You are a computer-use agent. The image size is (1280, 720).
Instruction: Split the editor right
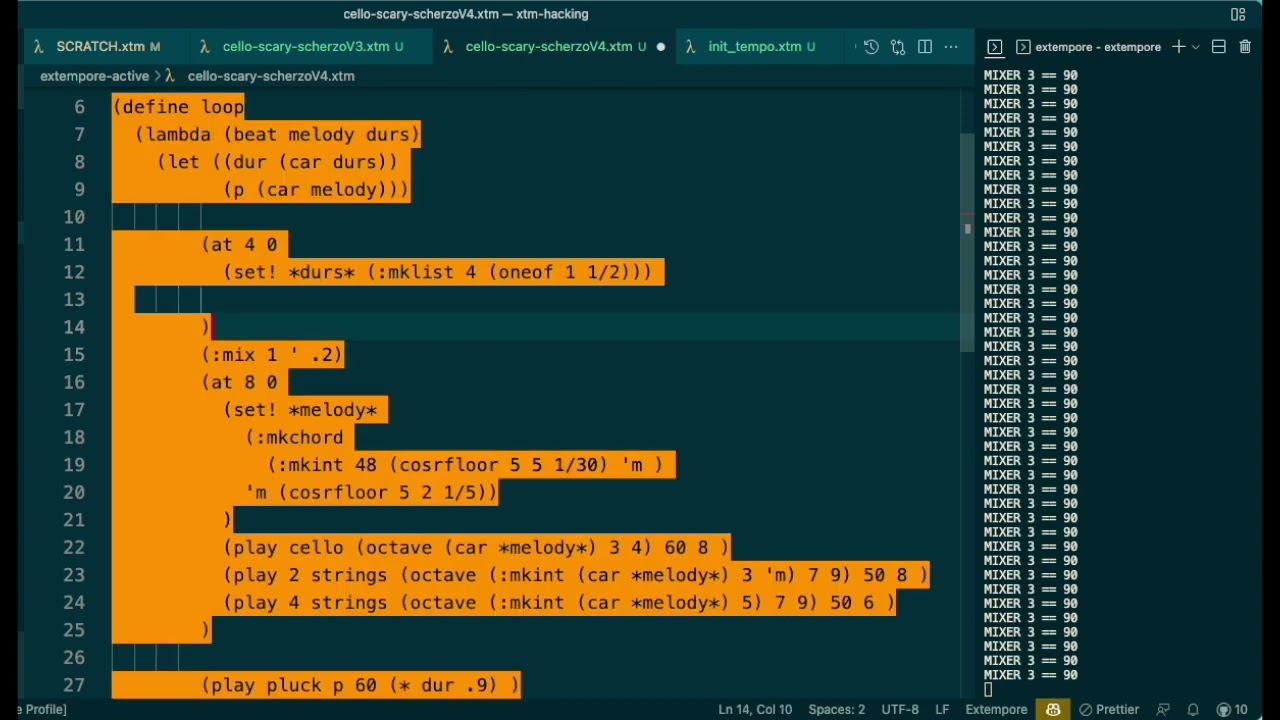925,47
